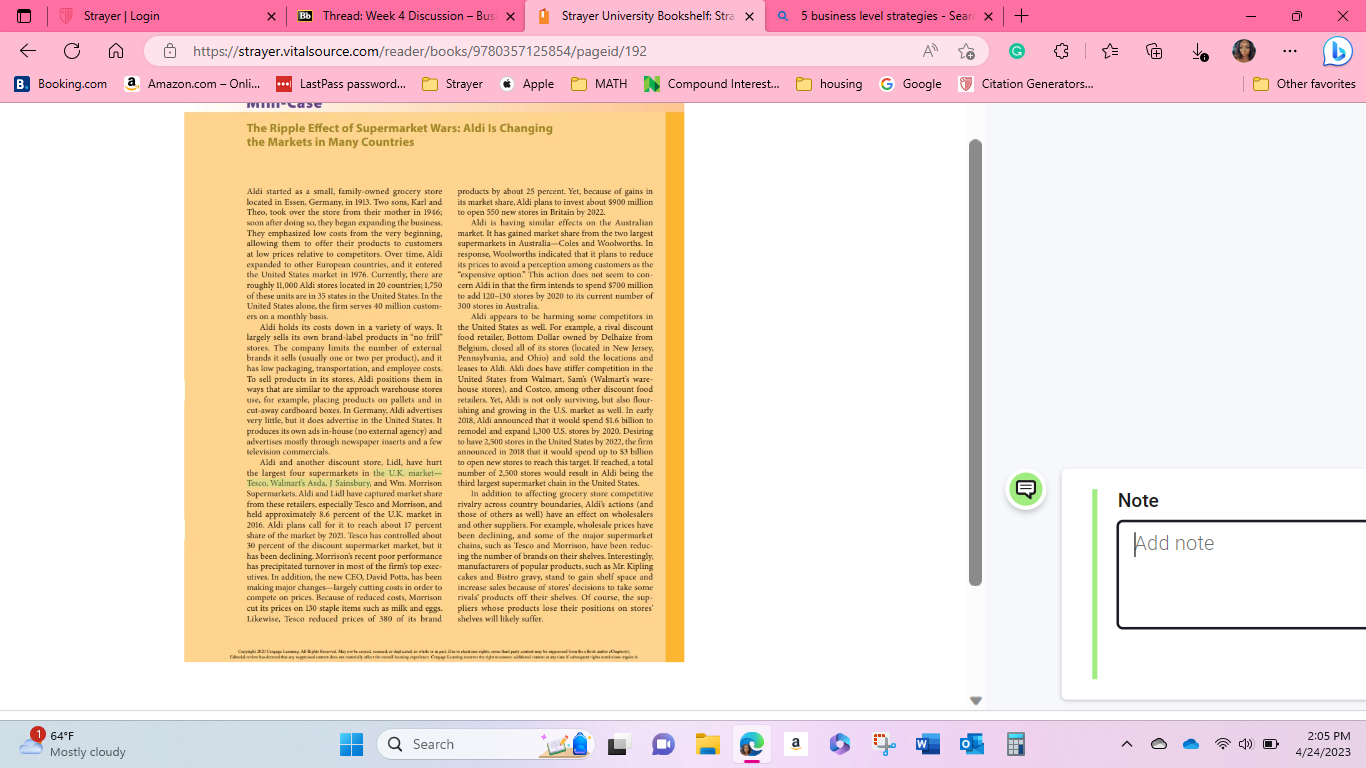Open the browser profile avatar
The image size is (1366, 768).
[x=1244, y=51]
